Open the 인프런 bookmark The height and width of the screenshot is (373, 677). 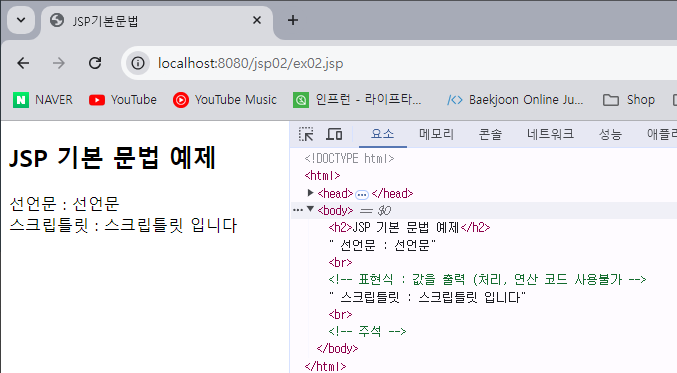(x=357, y=100)
